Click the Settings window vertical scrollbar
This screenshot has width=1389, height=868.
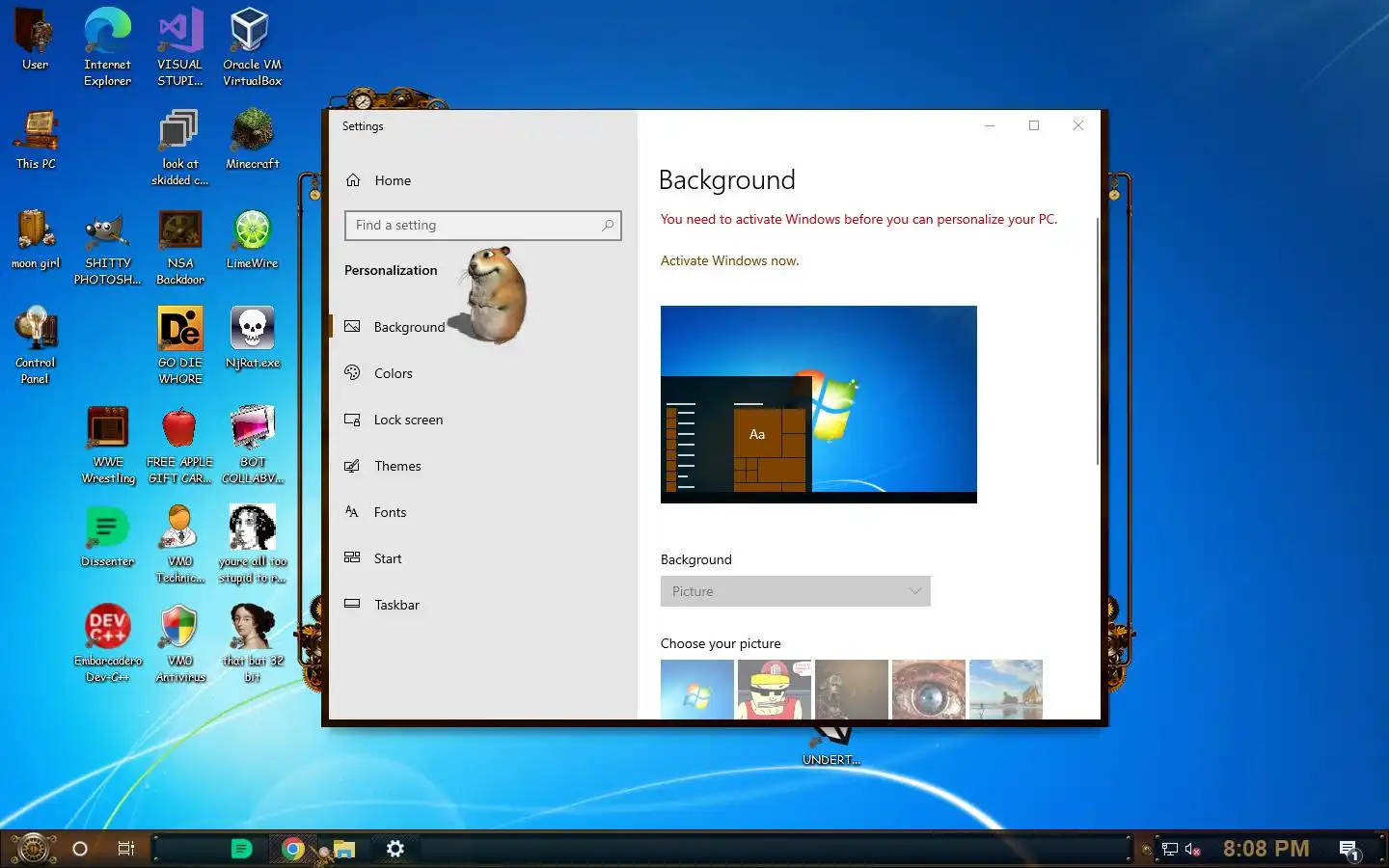pos(1098,341)
